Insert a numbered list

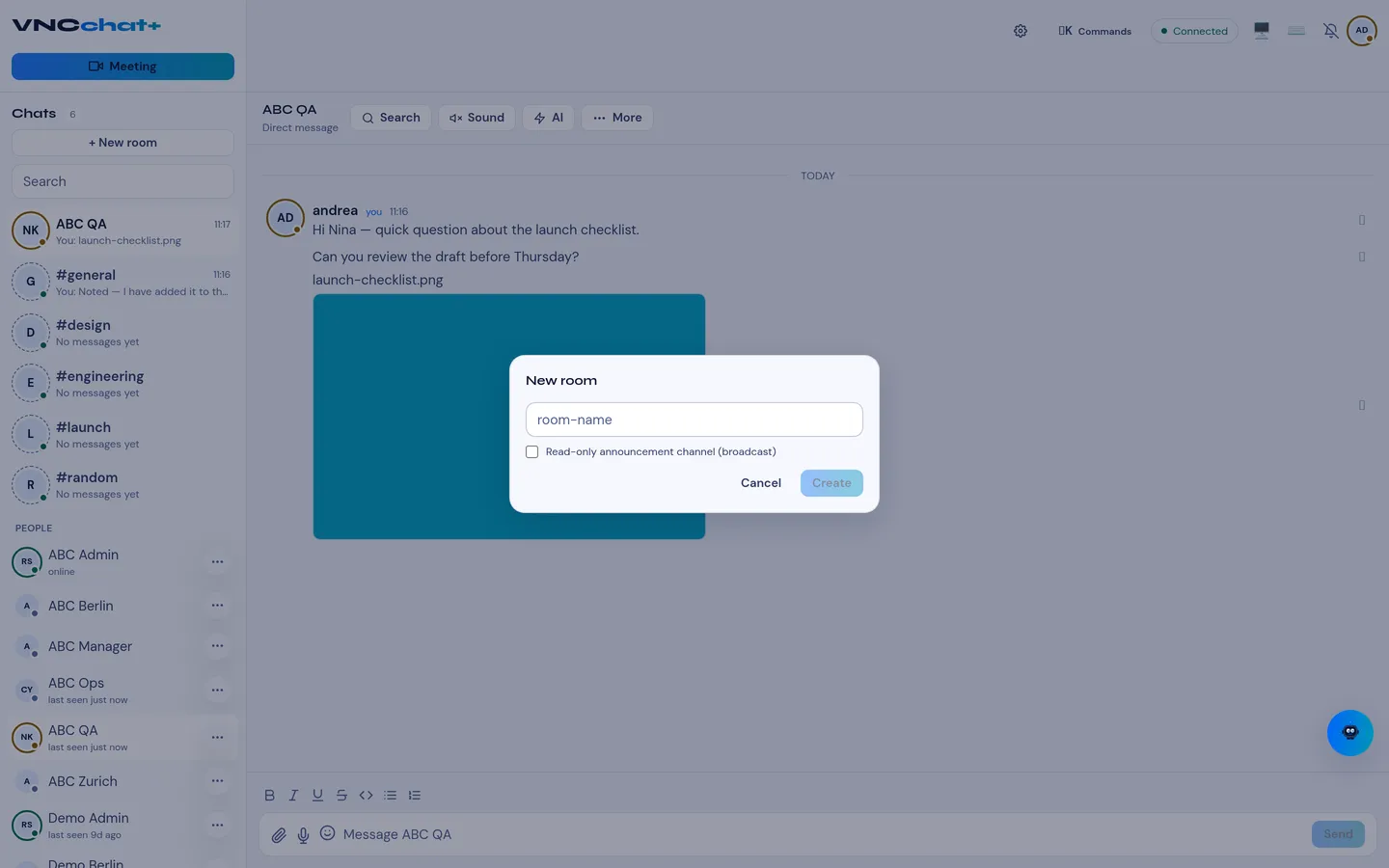tap(415, 796)
